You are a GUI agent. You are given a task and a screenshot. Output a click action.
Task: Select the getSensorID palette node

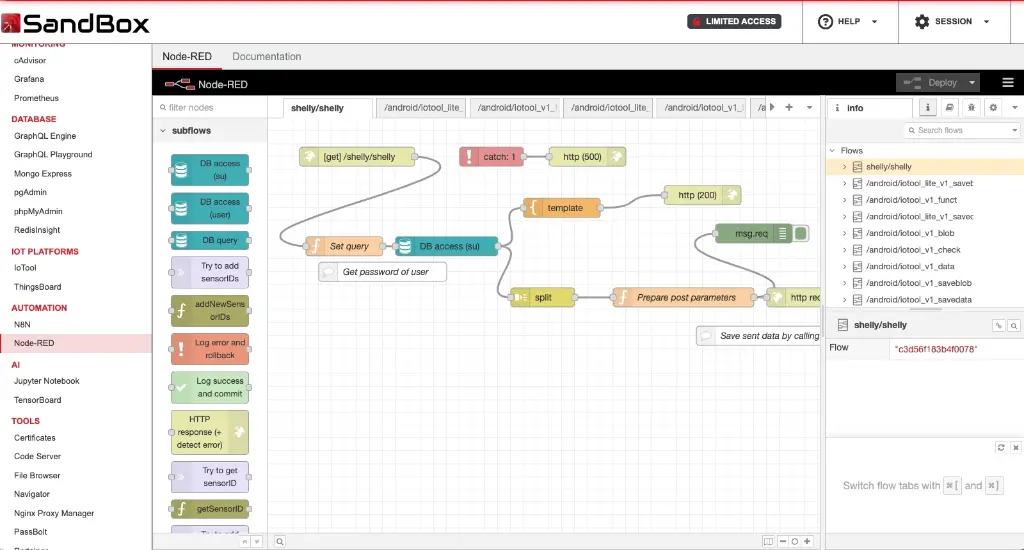210,509
